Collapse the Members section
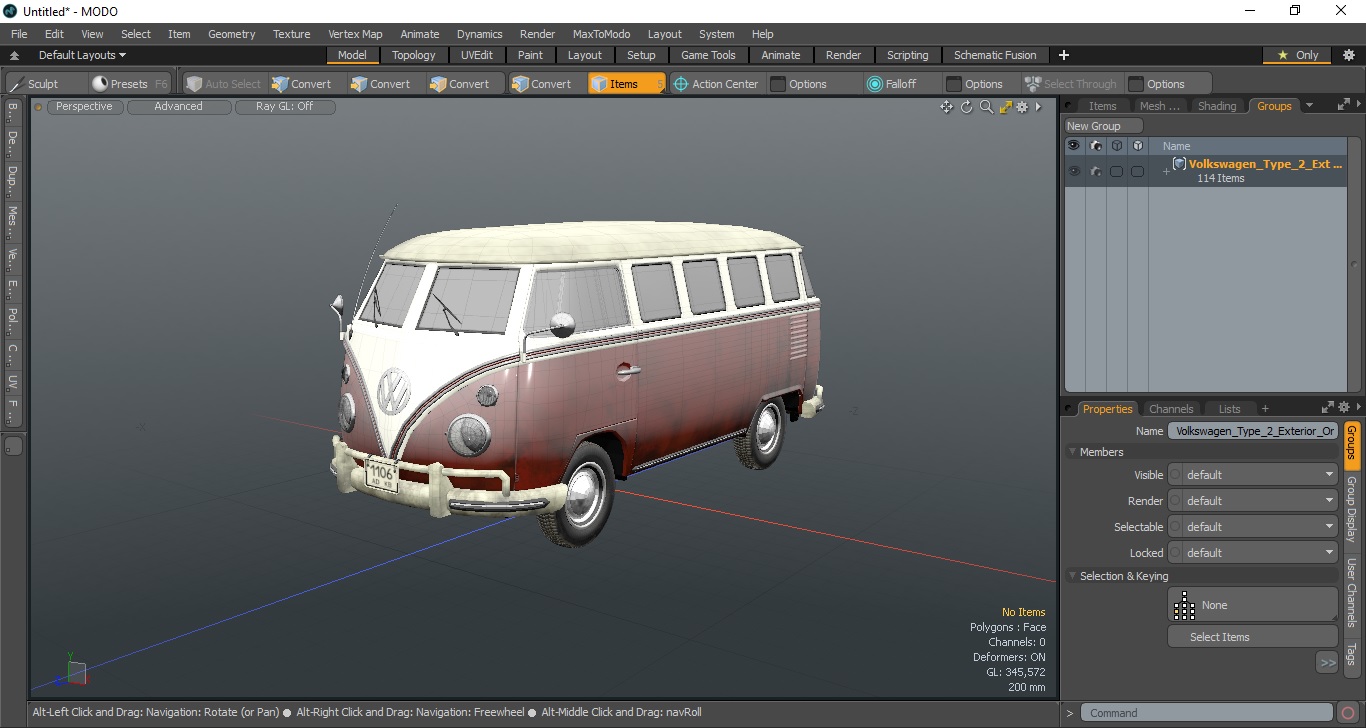Screen dimensions: 1366x728 [1072, 452]
